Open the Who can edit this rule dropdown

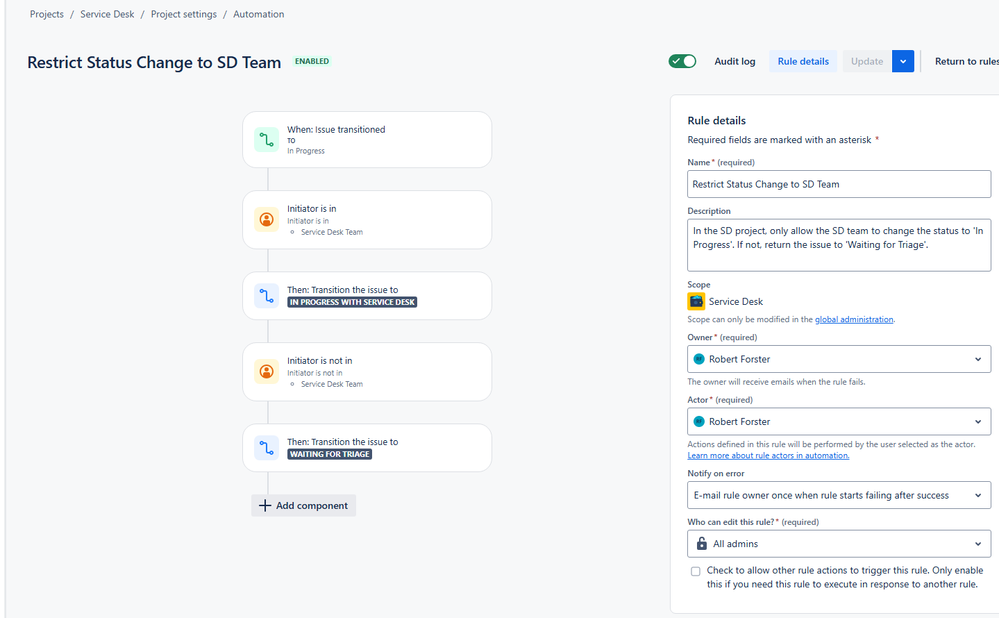click(839, 543)
